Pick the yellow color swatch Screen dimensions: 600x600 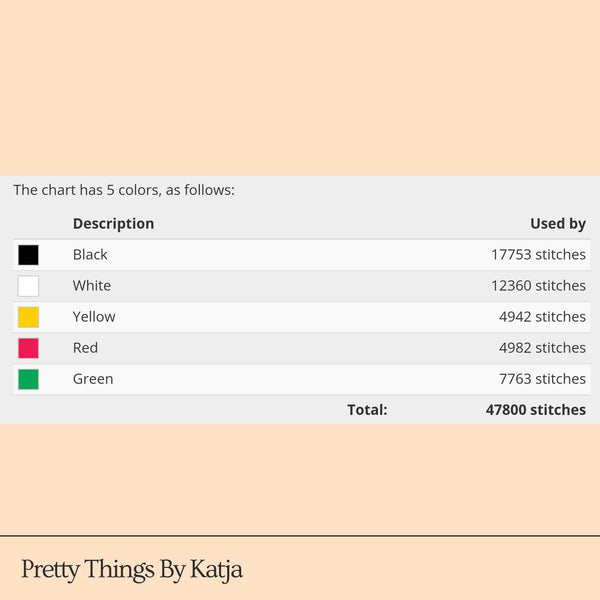tap(28, 317)
